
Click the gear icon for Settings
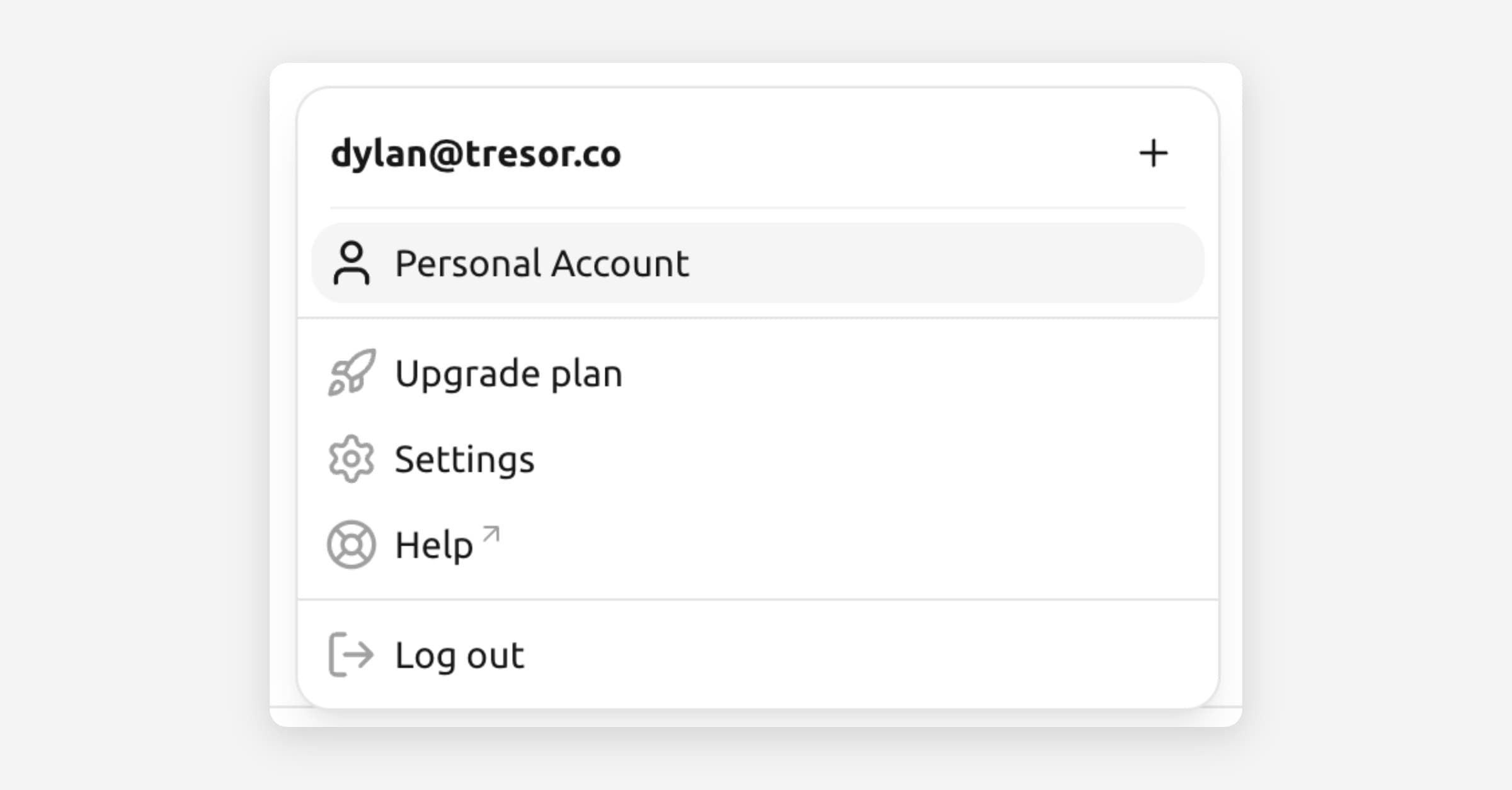click(x=351, y=459)
